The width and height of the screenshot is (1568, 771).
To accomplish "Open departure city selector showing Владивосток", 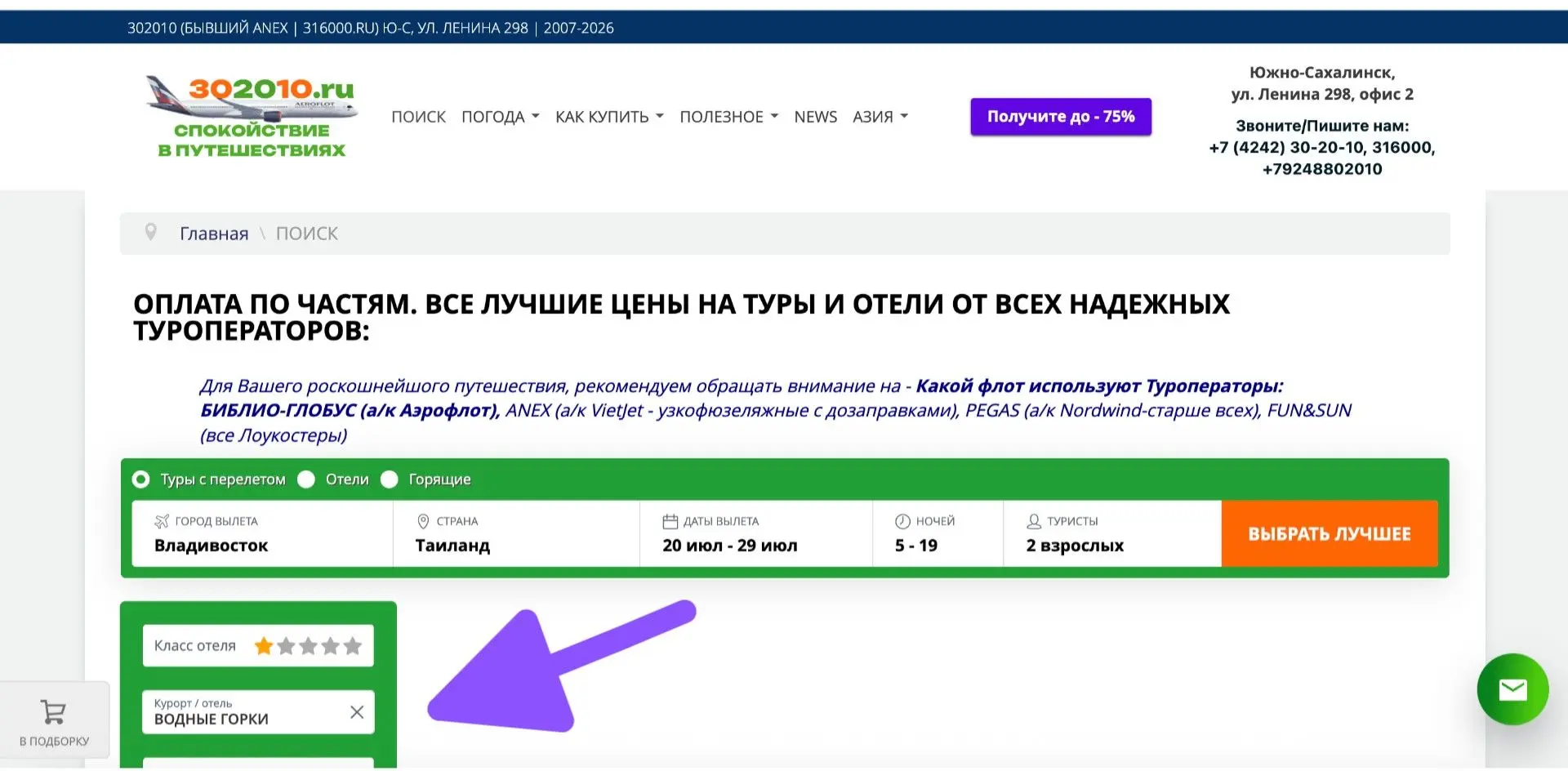I will click(262, 533).
